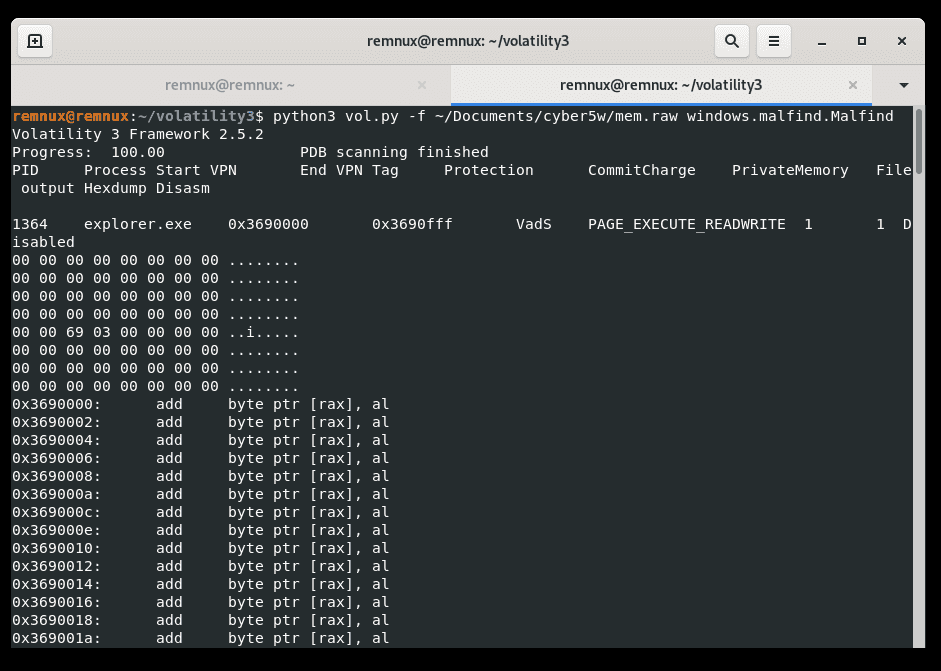The image size is (941, 671).
Task: Close the remnux@remnux: ~ tab
Action: [x=422, y=85]
